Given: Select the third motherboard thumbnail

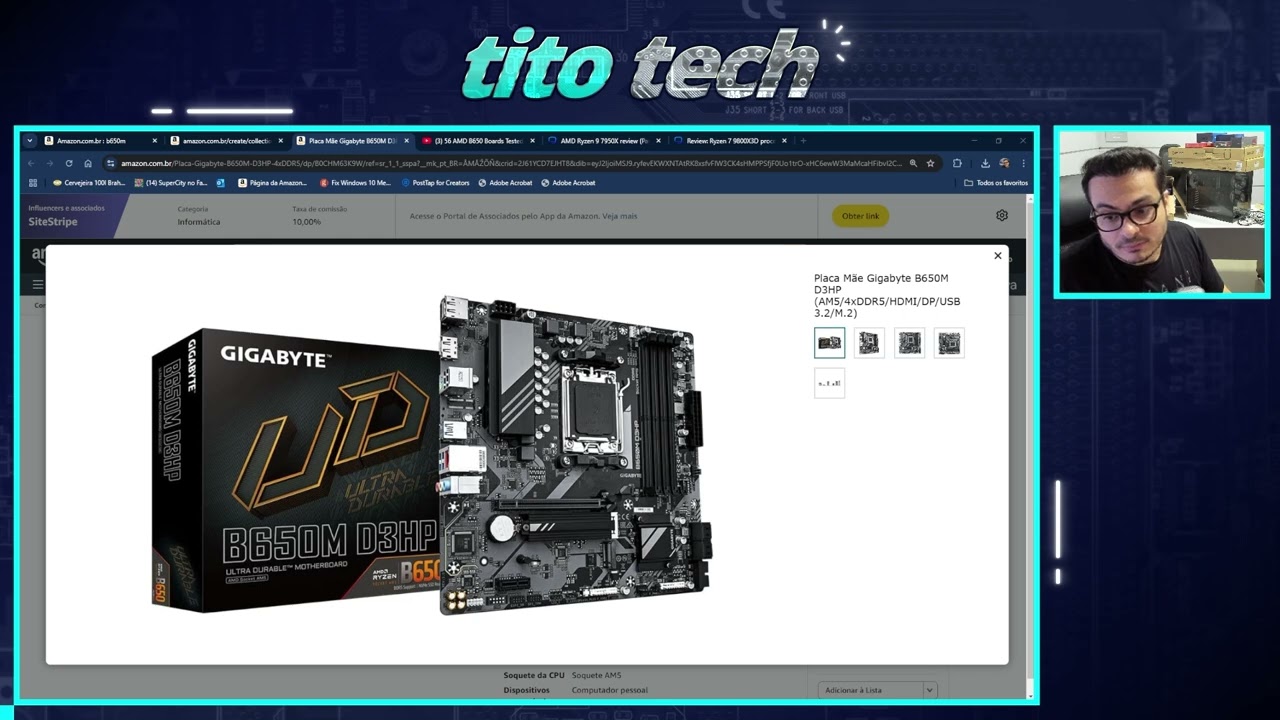Looking at the screenshot, I should (909, 343).
